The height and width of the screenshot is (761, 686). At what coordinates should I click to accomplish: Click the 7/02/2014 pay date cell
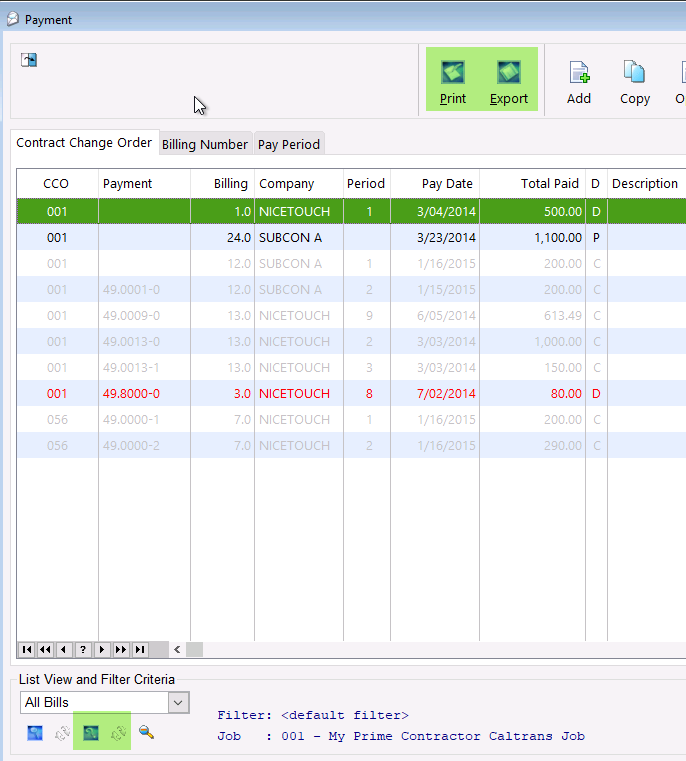click(435, 394)
